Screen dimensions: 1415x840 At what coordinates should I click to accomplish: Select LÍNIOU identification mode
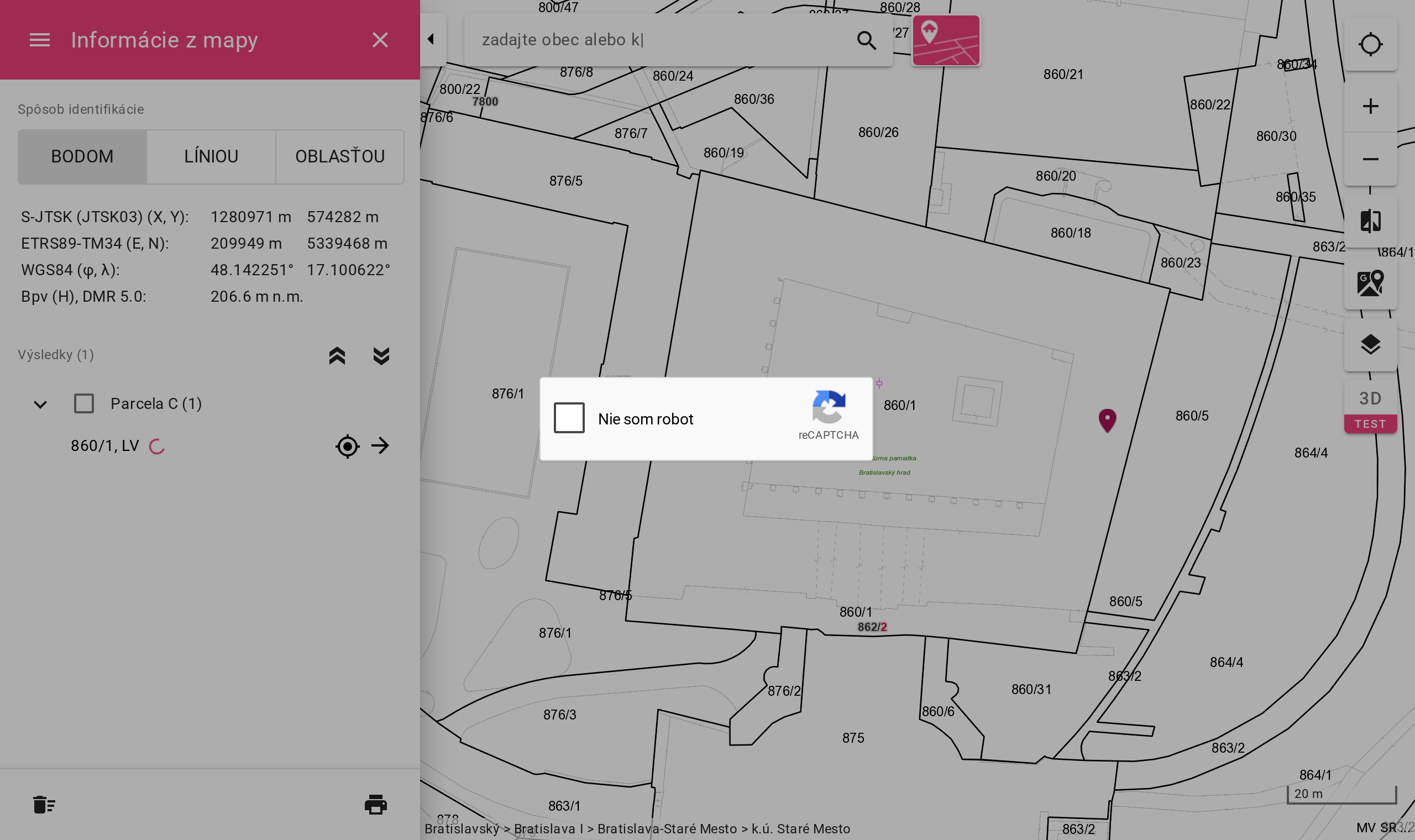[211, 156]
